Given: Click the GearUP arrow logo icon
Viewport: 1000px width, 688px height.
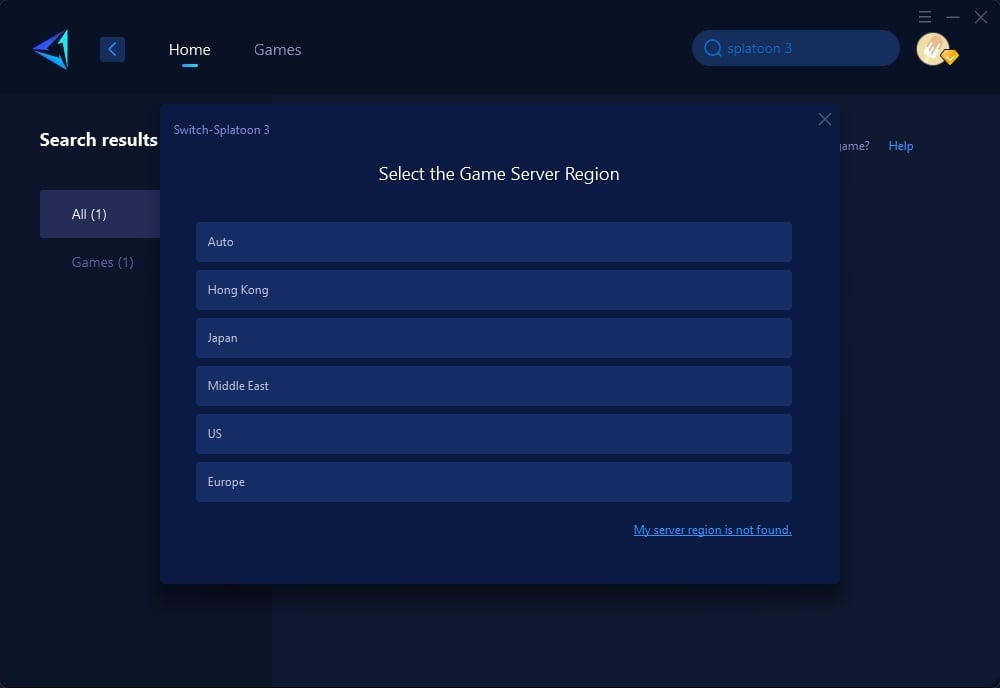Looking at the screenshot, I should [x=51, y=49].
